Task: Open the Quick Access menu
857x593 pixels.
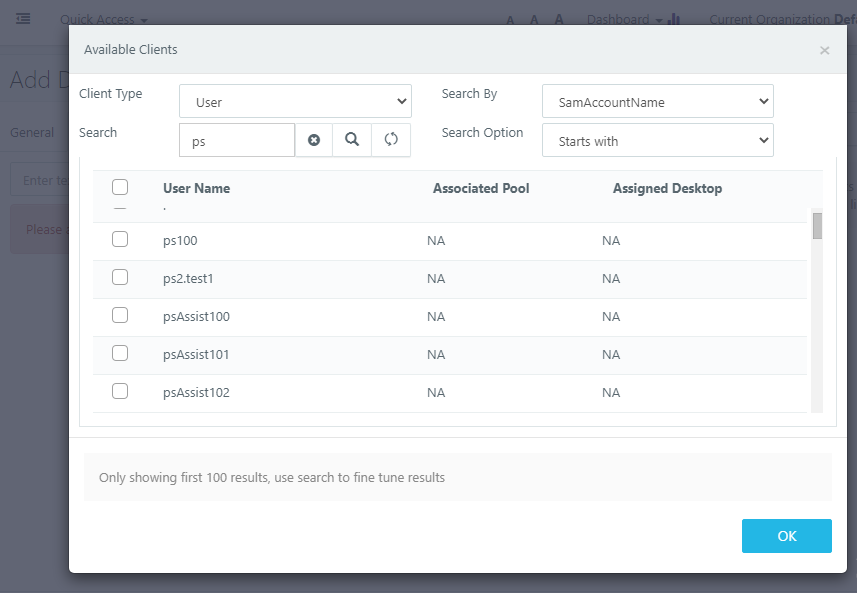Action: 104,20
